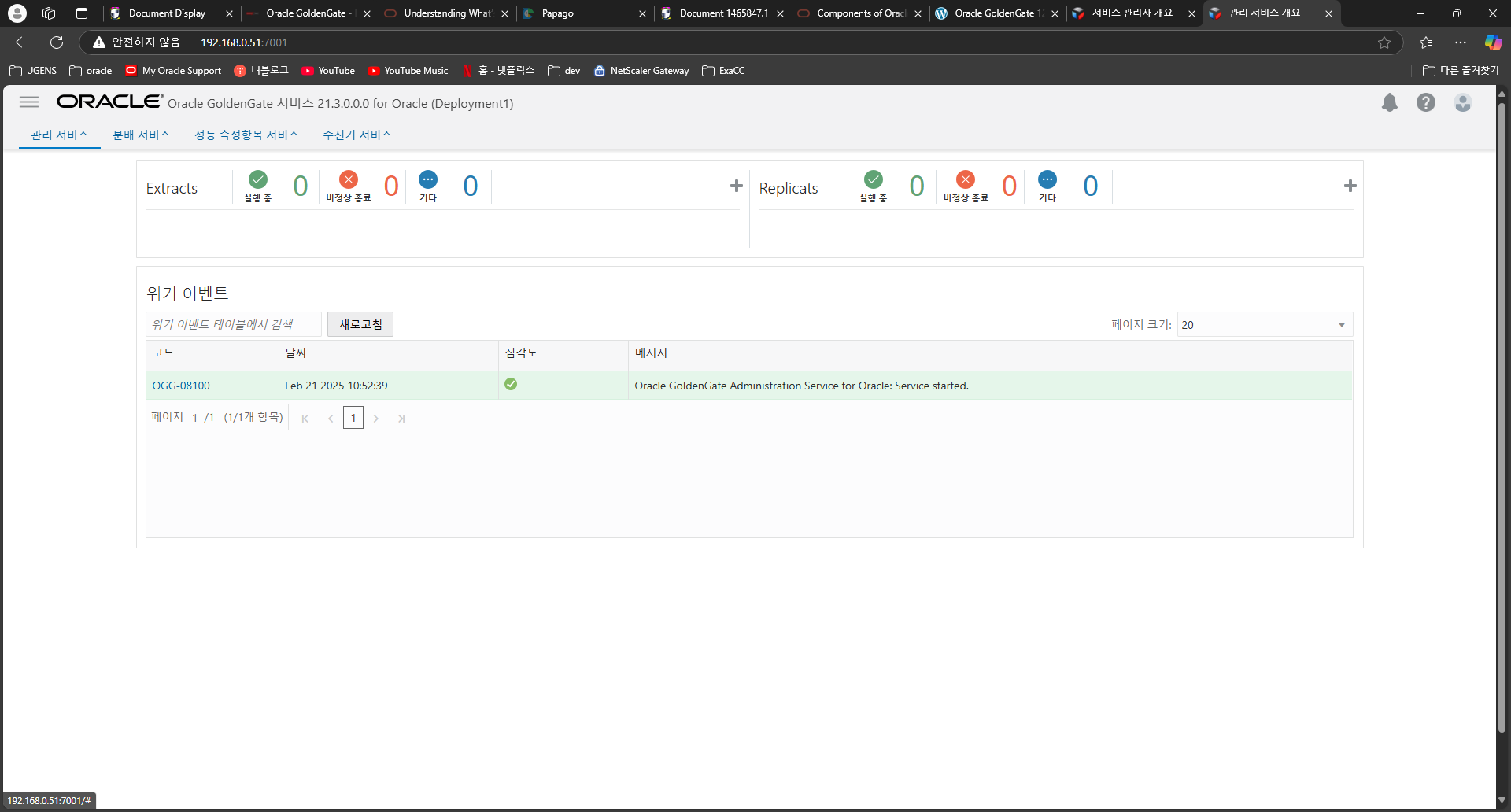Add a new Extract with plus icon
1511x812 pixels.
tap(737, 186)
